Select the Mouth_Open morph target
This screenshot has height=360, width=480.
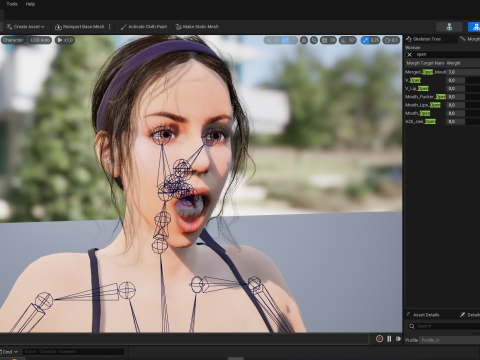pos(417,113)
